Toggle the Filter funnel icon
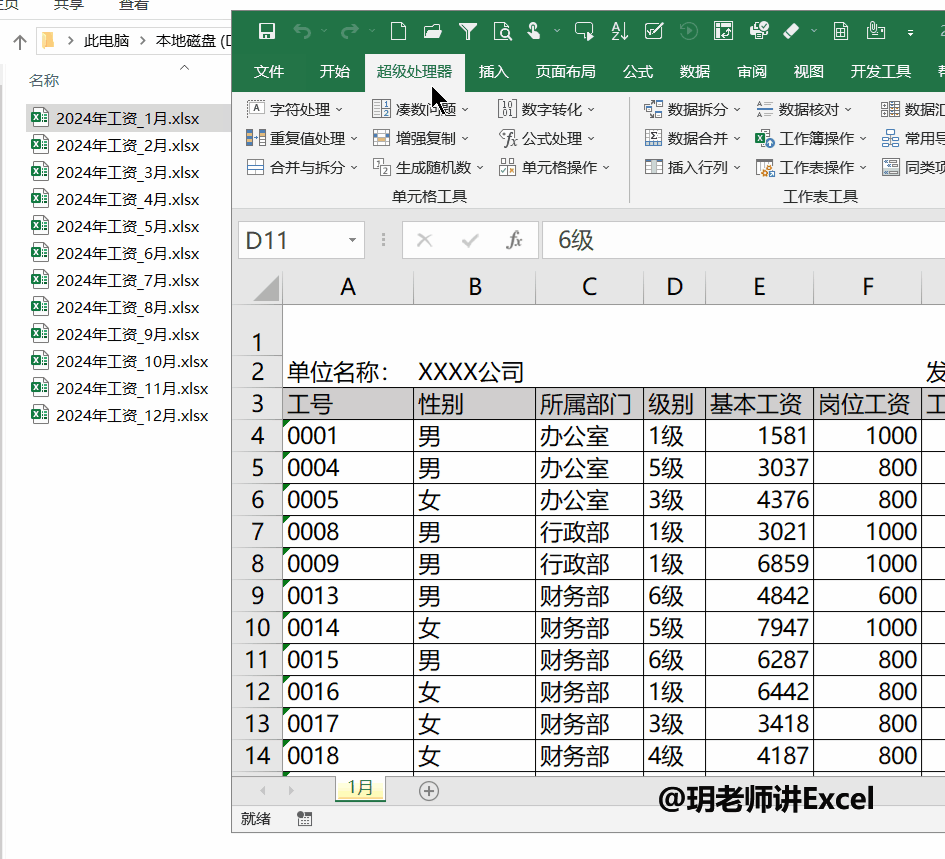This screenshot has width=945, height=859. (x=468, y=31)
